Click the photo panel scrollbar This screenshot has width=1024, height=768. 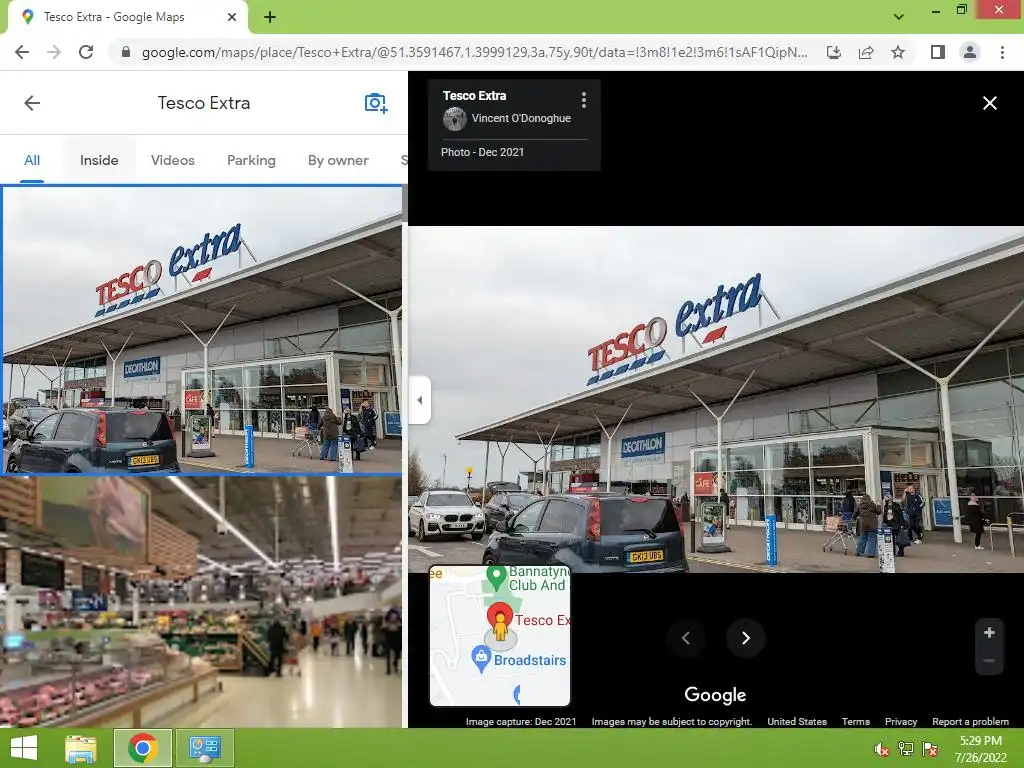click(405, 204)
